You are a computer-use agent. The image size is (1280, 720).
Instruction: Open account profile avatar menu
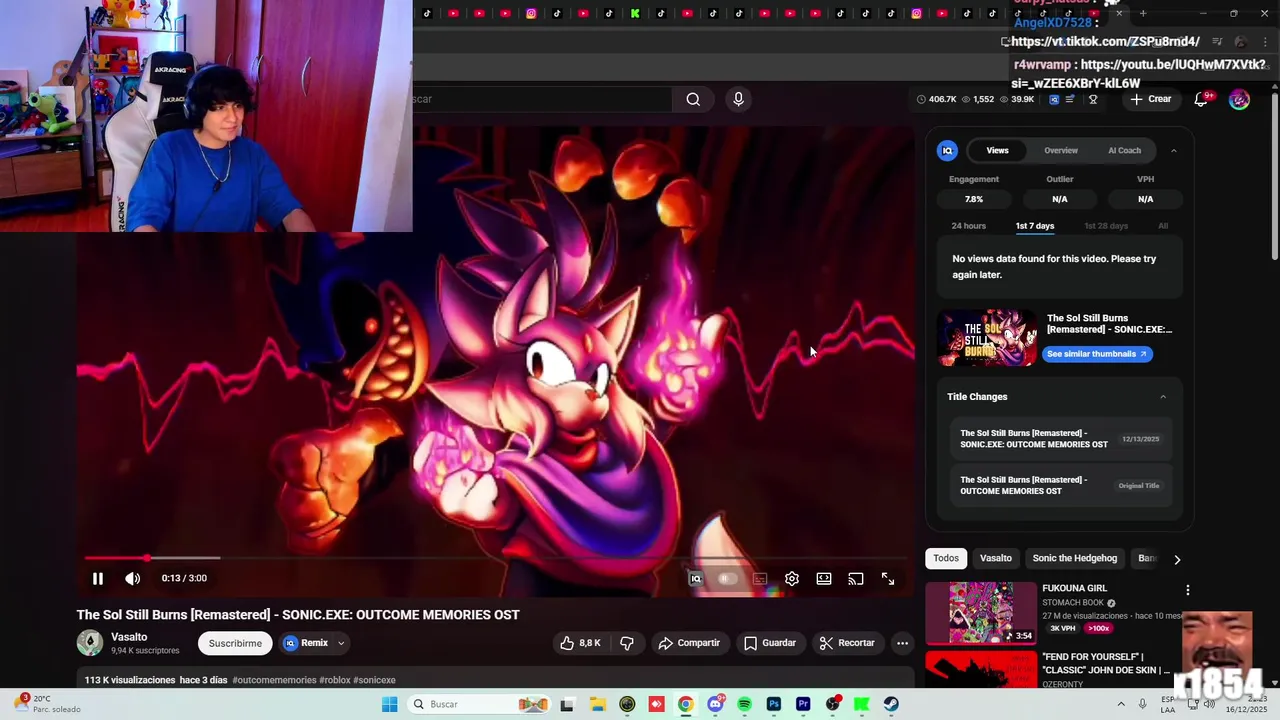point(1239,99)
